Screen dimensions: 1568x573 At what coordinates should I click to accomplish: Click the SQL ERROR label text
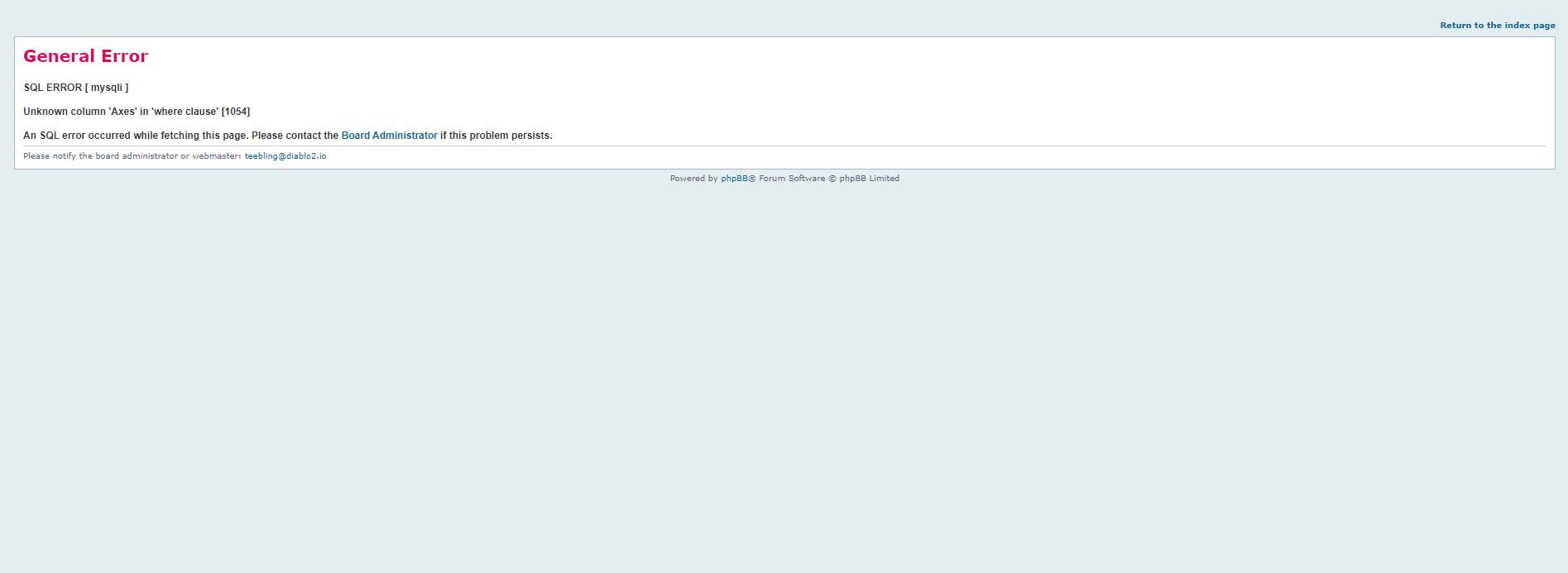[x=53, y=88]
